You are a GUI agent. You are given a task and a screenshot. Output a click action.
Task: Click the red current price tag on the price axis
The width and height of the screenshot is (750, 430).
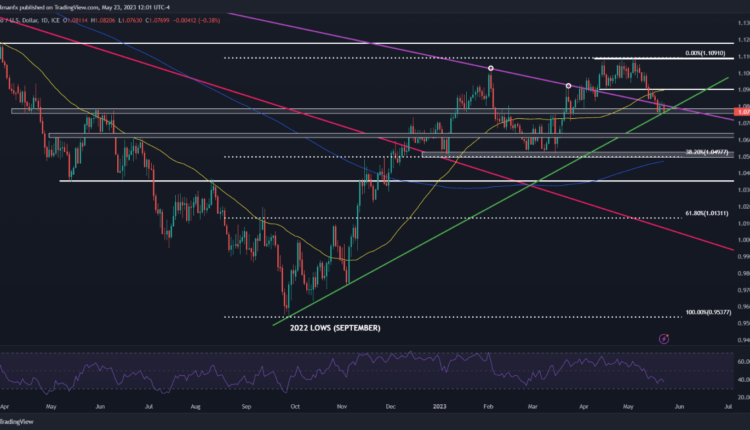741,111
